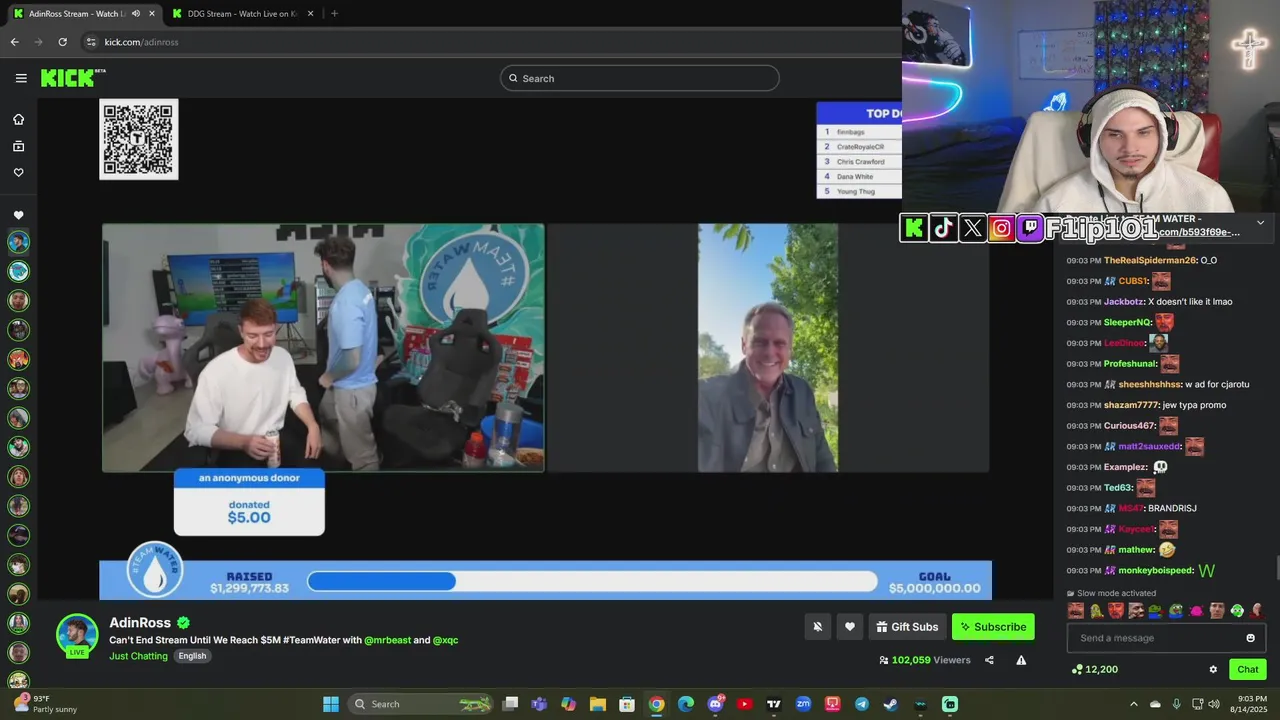Viewport: 1280px width, 720px height.
Task: Open Discord from the taskbar
Action: pos(715,704)
